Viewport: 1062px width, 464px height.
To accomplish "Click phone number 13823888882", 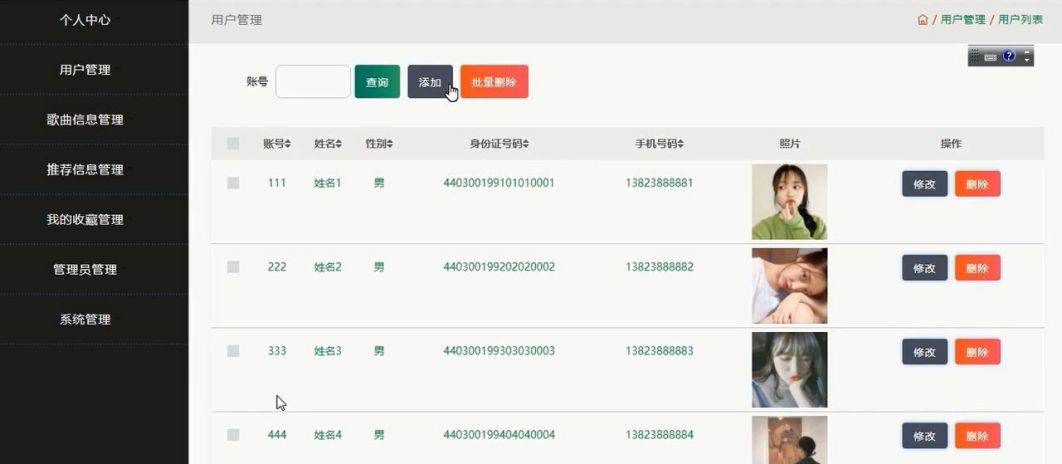I will coord(659,267).
